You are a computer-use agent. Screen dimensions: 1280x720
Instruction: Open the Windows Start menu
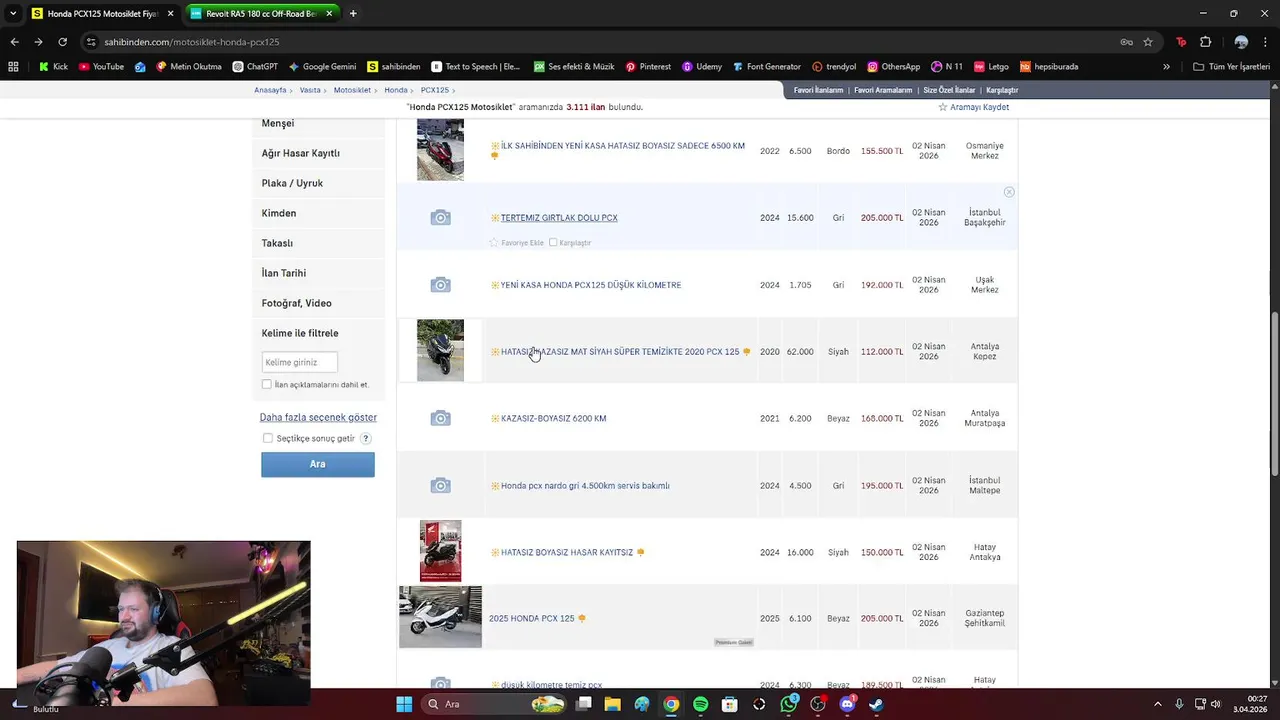pos(404,704)
